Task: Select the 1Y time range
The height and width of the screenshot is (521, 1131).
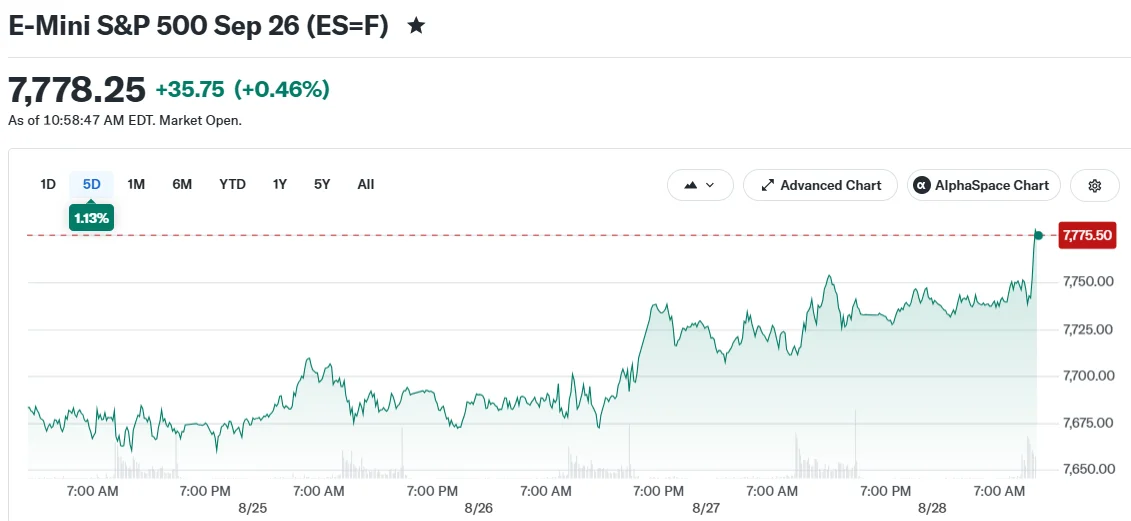Action: 280,184
